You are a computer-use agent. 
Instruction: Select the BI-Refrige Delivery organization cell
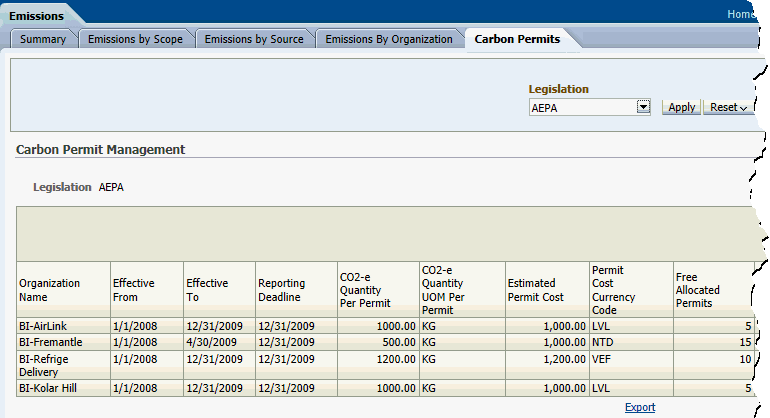coord(63,365)
